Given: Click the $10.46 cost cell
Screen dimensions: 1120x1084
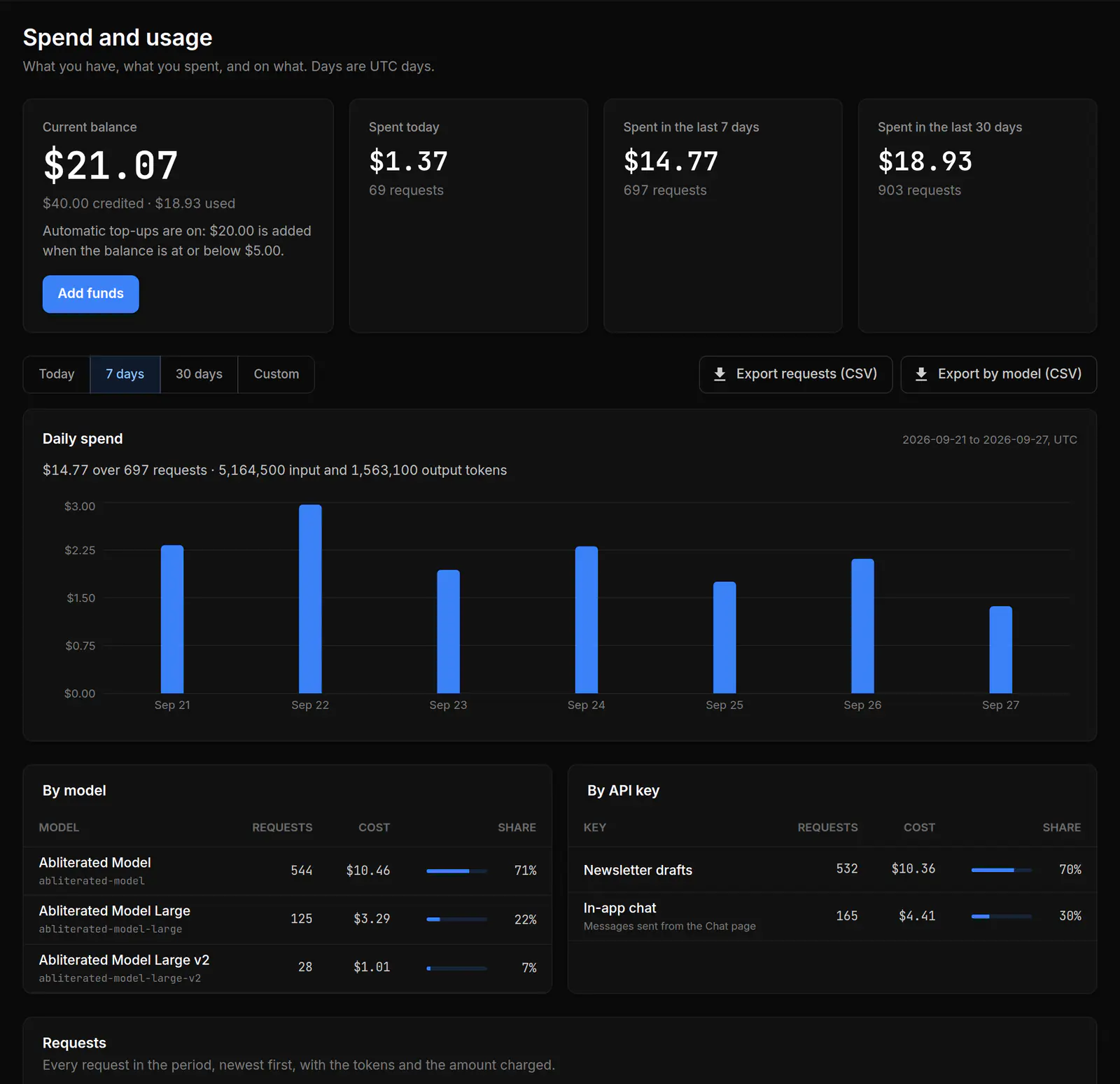Looking at the screenshot, I should pyautogui.click(x=368, y=871).
